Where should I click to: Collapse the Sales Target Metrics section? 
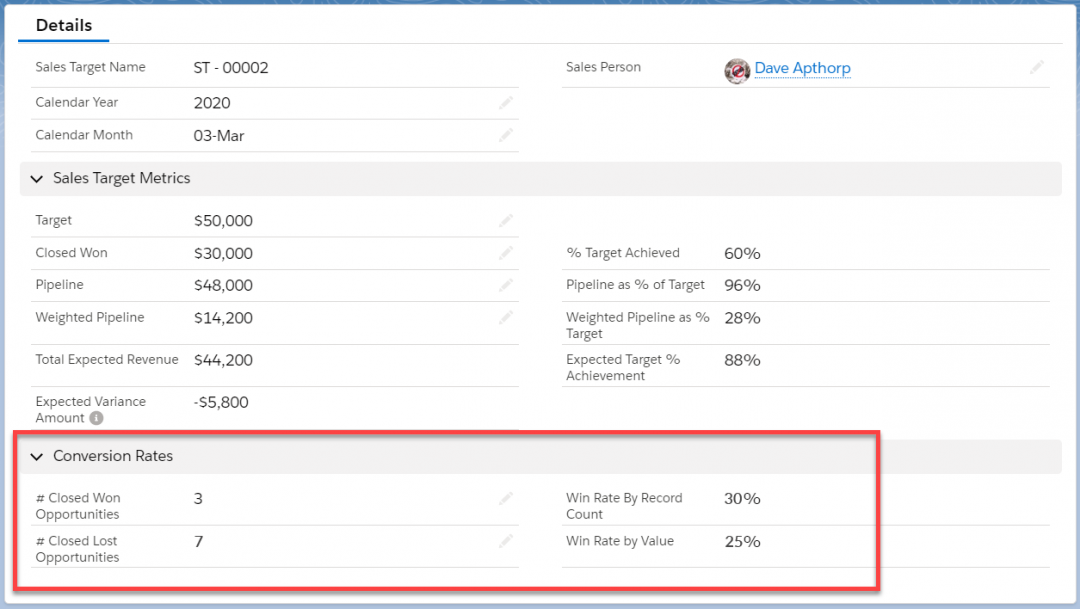click(37, 178)
